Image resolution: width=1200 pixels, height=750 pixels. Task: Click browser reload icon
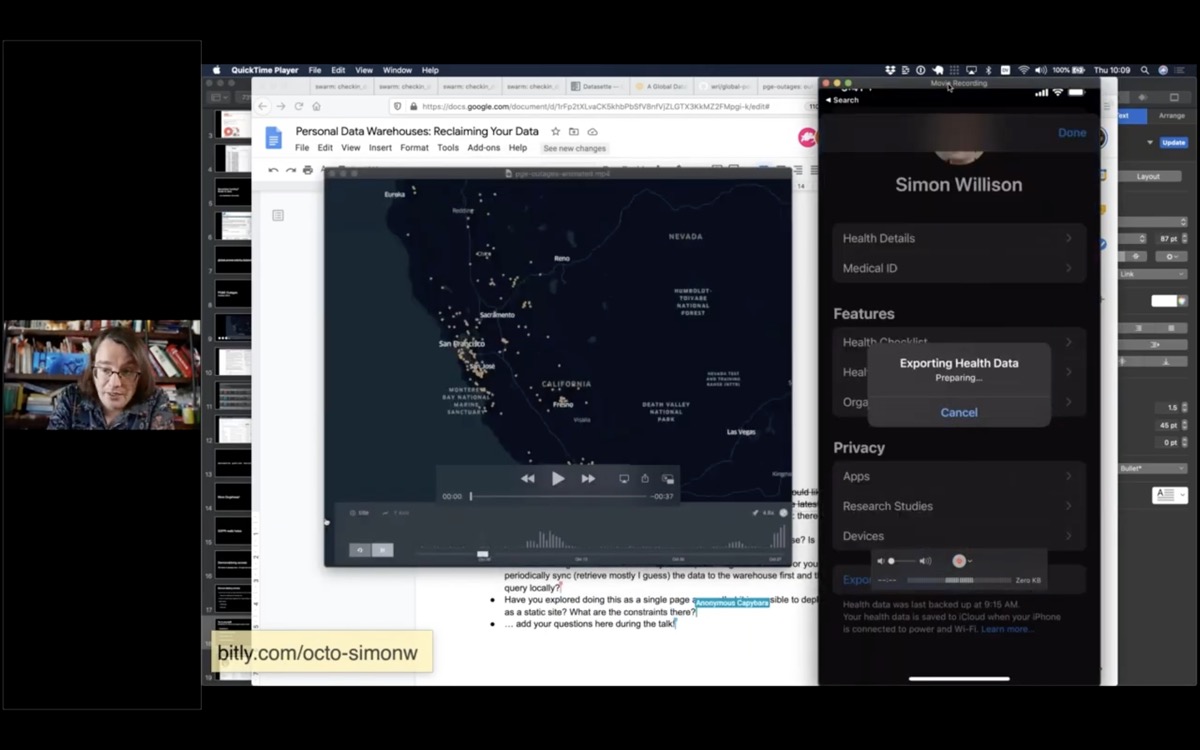[x=298, y=106]
